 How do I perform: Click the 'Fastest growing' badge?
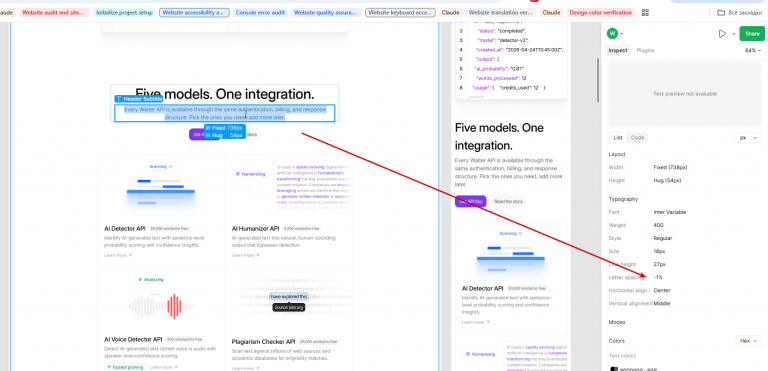pyautogui.click(x=125, y=367)
